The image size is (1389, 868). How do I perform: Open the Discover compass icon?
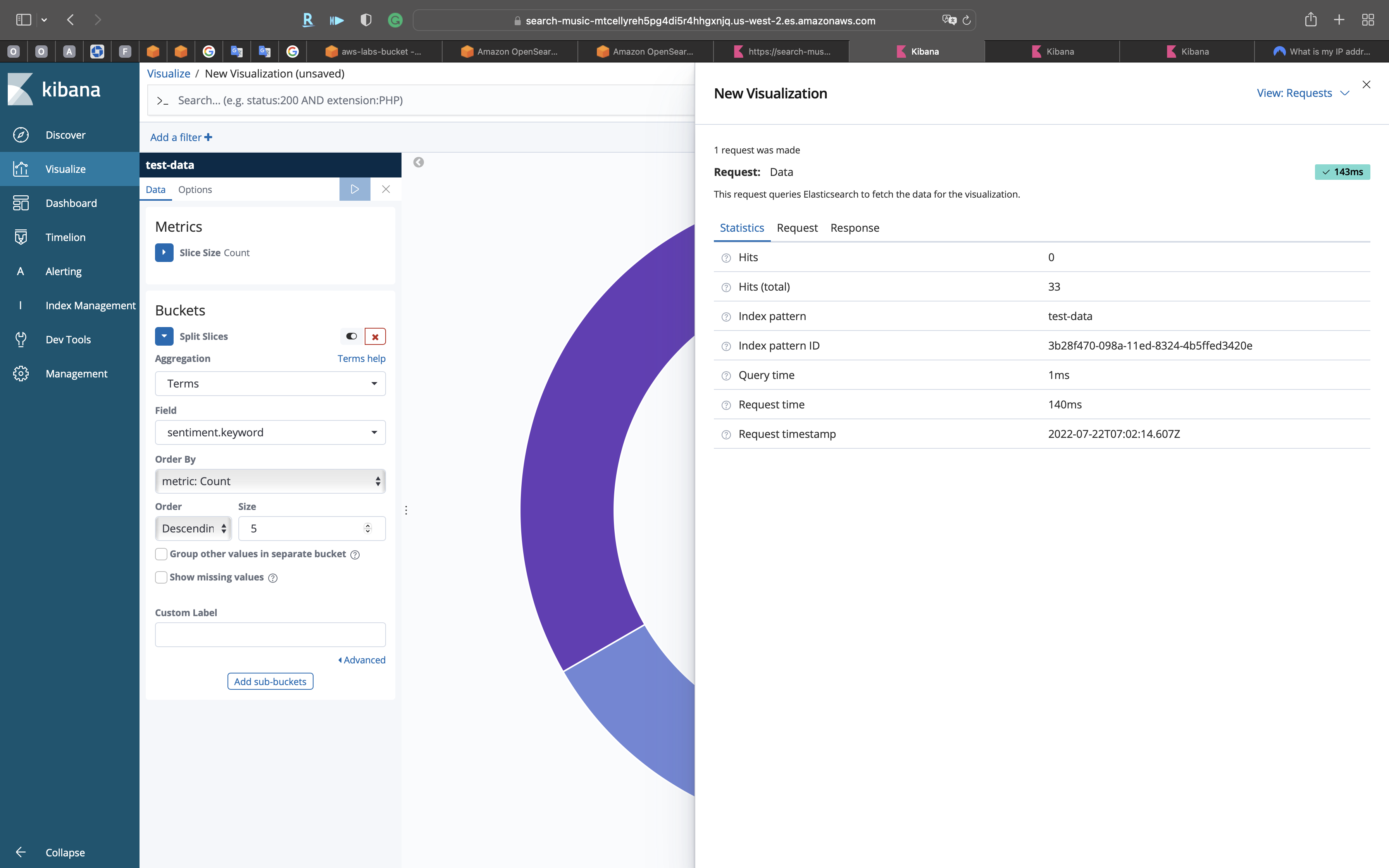click(21, 135)
